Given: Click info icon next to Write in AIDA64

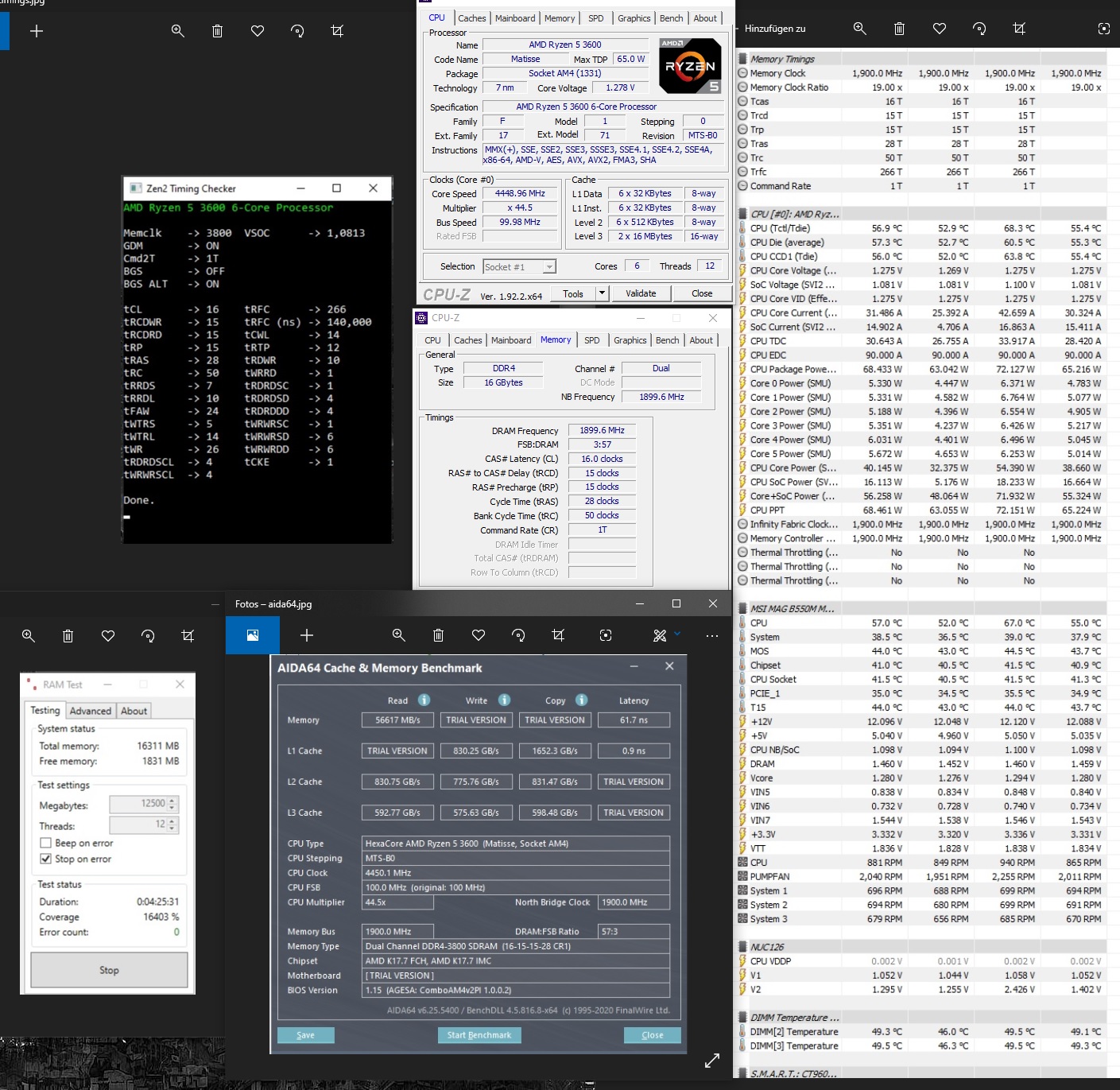Looking at the screenshot, I should [x=504, y=700].
